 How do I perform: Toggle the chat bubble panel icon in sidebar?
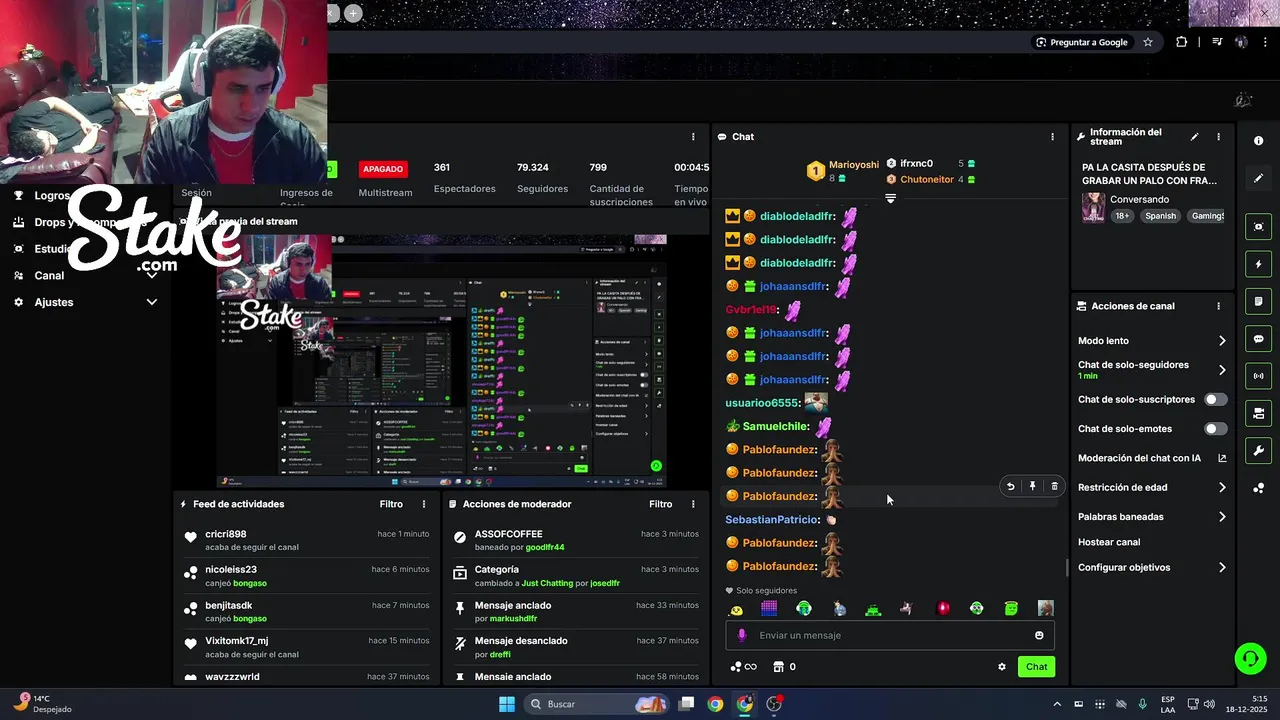[1258, 339]
